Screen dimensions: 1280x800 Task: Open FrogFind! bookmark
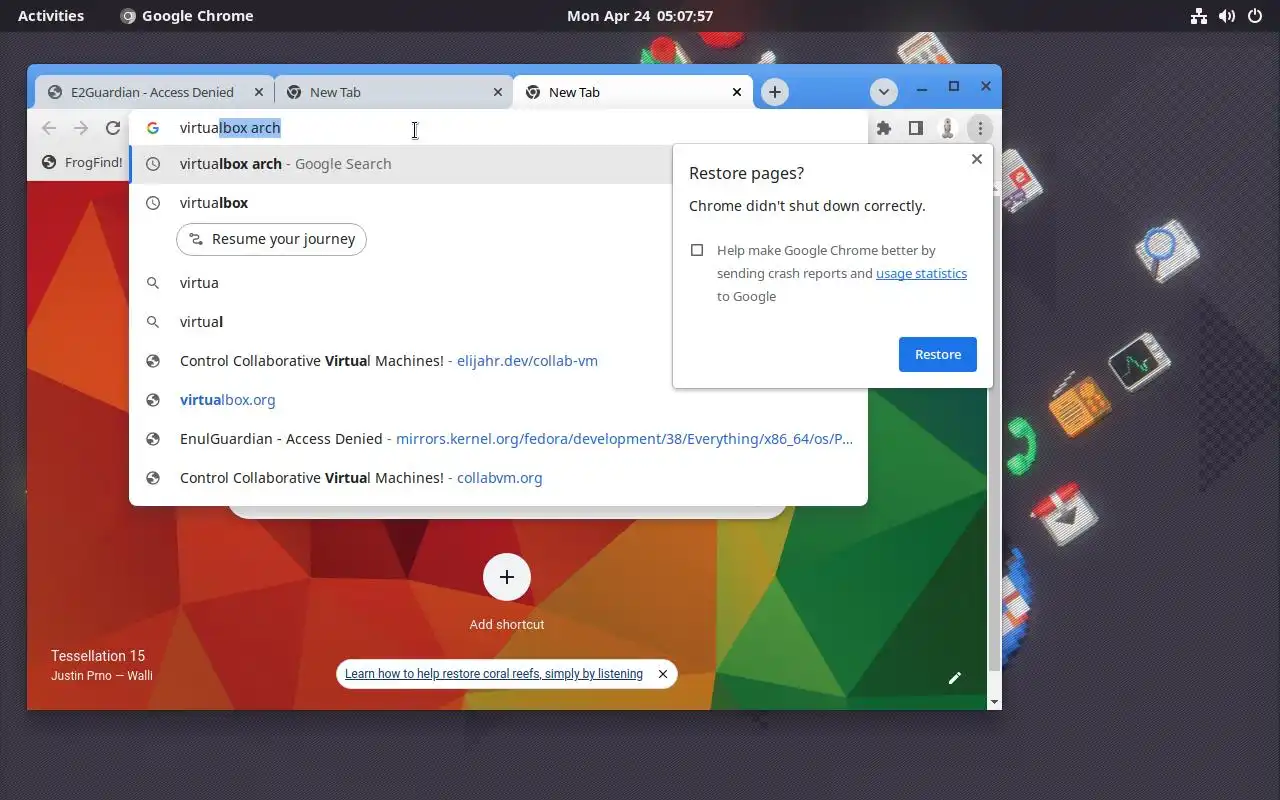(x=82, y=162)
